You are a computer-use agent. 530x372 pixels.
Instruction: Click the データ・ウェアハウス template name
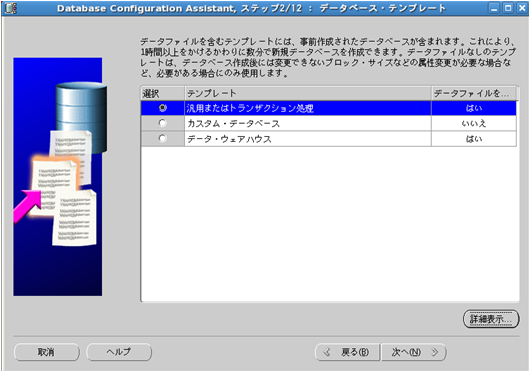click(x=229, y=139)
